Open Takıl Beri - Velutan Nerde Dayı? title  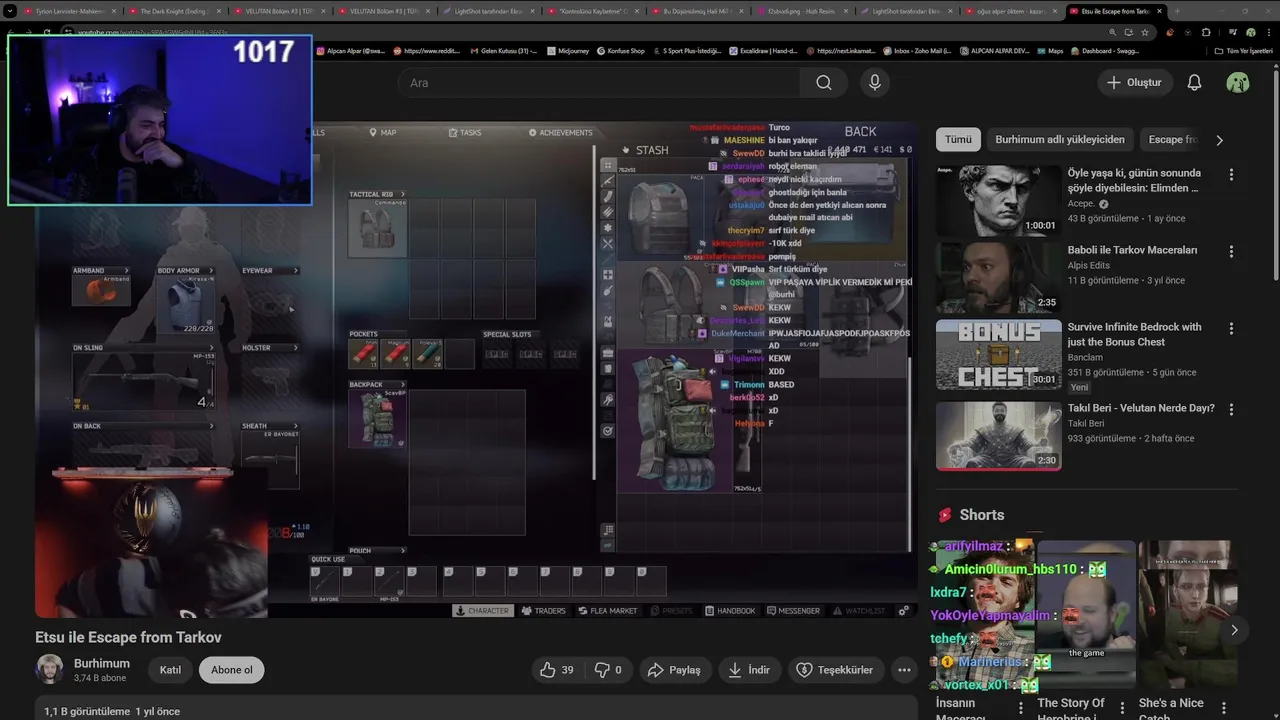tap(1141, 408)
